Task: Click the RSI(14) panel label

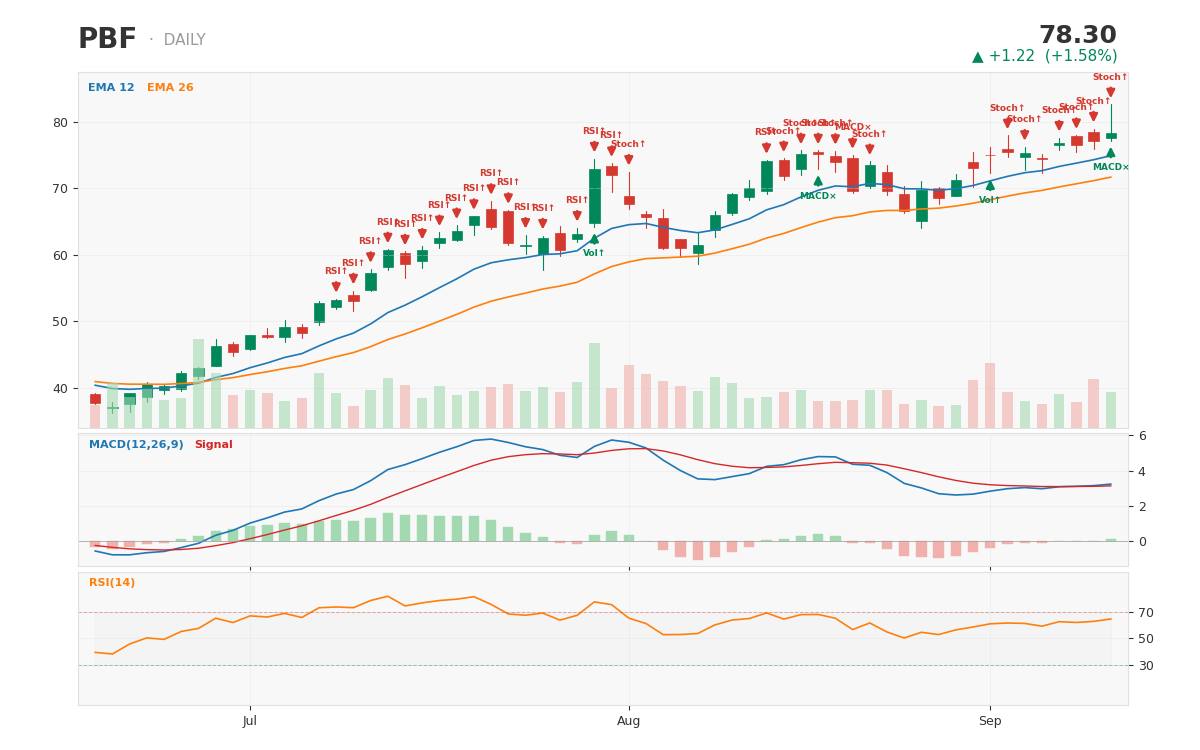Action: pyautogui.click(x=112, y=583)
